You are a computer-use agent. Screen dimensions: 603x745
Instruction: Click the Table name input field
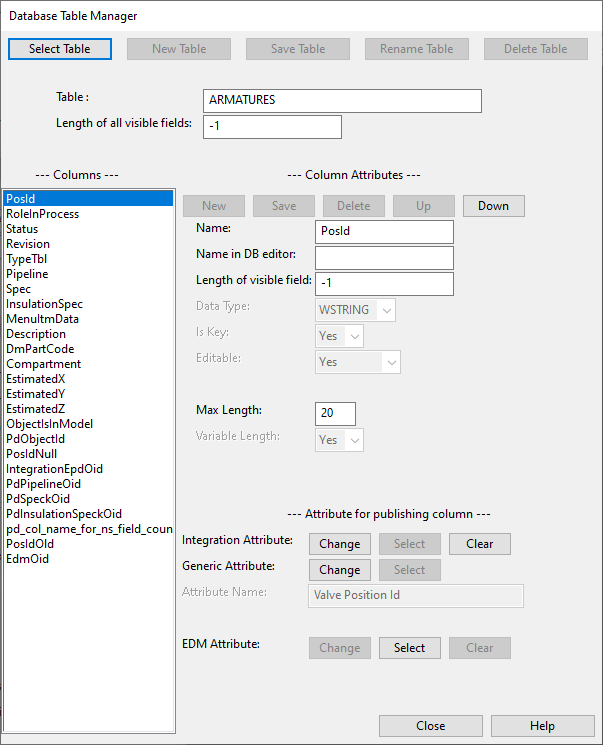click(x=342, y=101)
